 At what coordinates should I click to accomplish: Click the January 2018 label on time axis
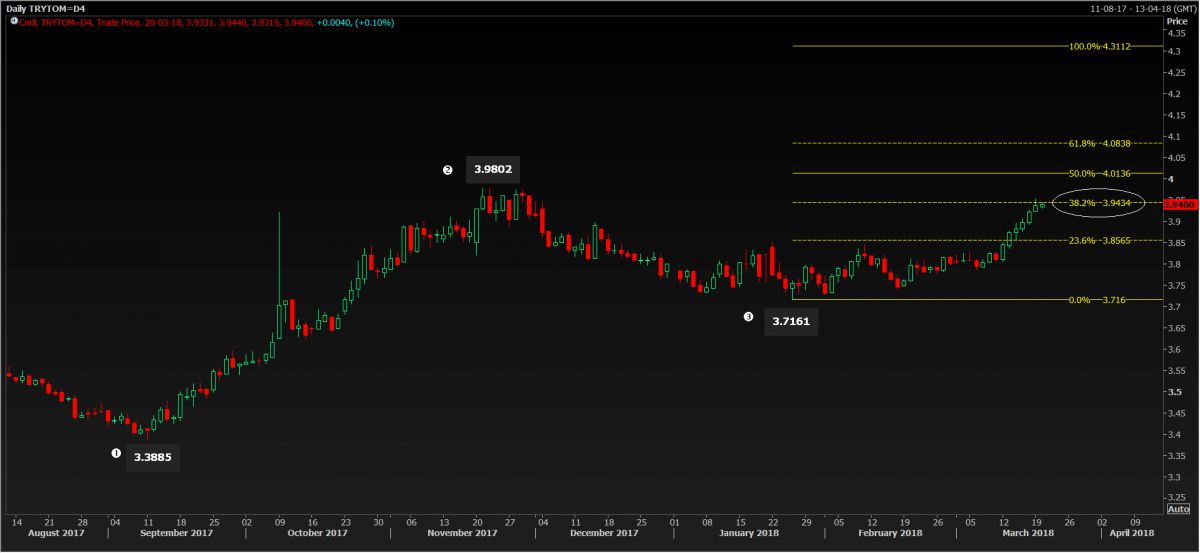coord(748,533)
